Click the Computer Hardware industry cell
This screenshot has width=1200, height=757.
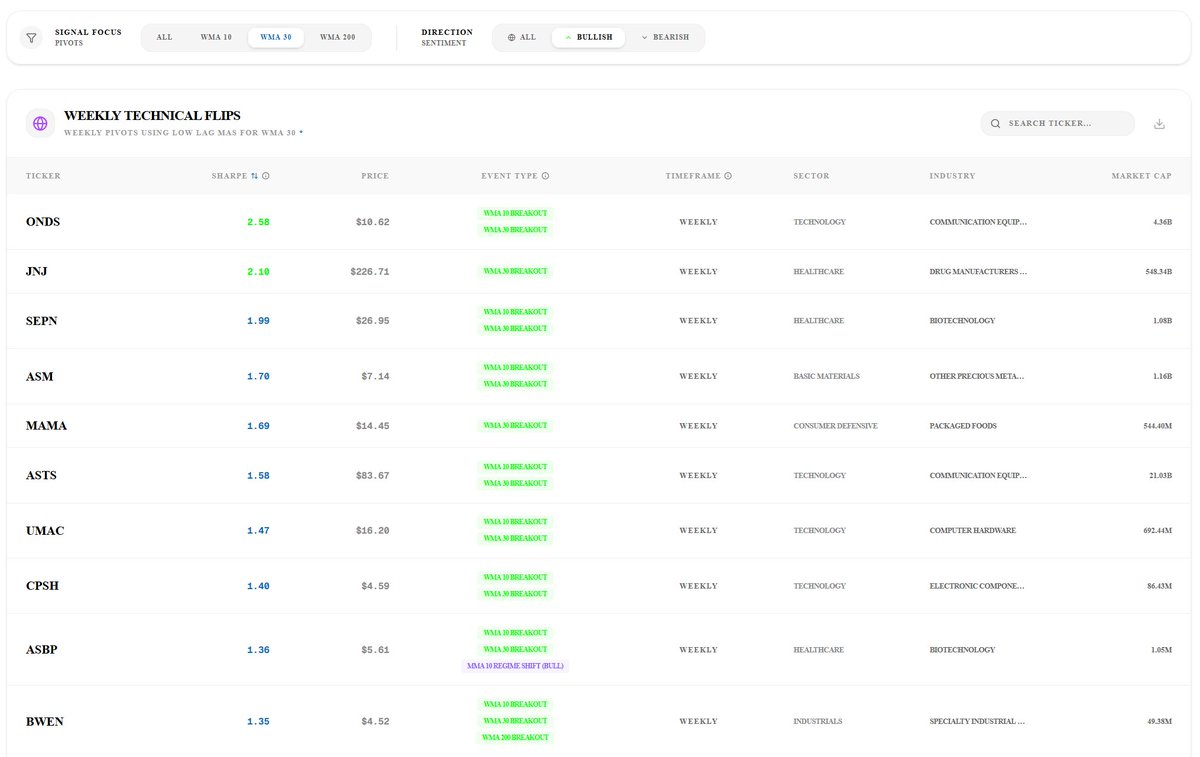972,531
